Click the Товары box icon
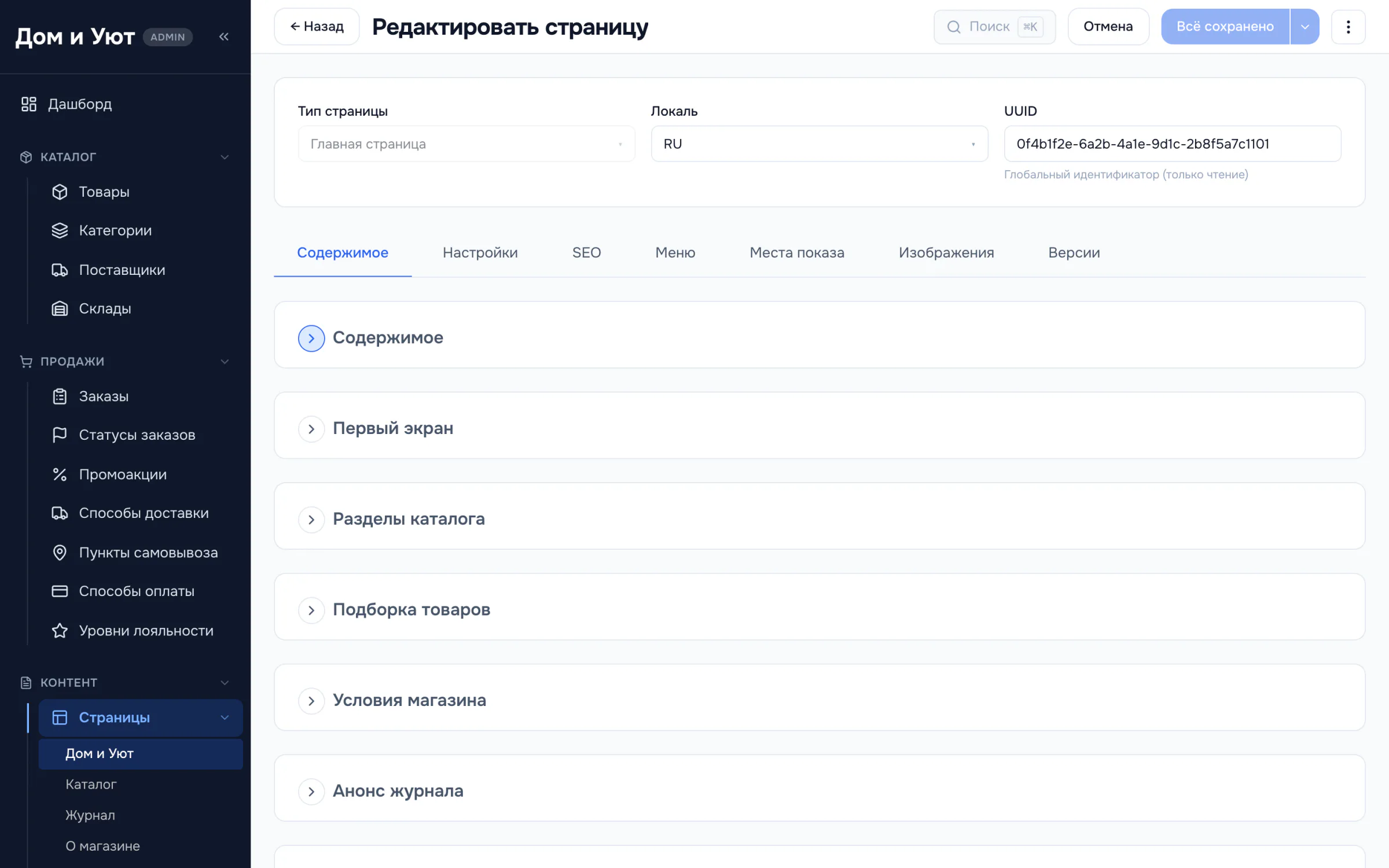 [x=60, y=192]
